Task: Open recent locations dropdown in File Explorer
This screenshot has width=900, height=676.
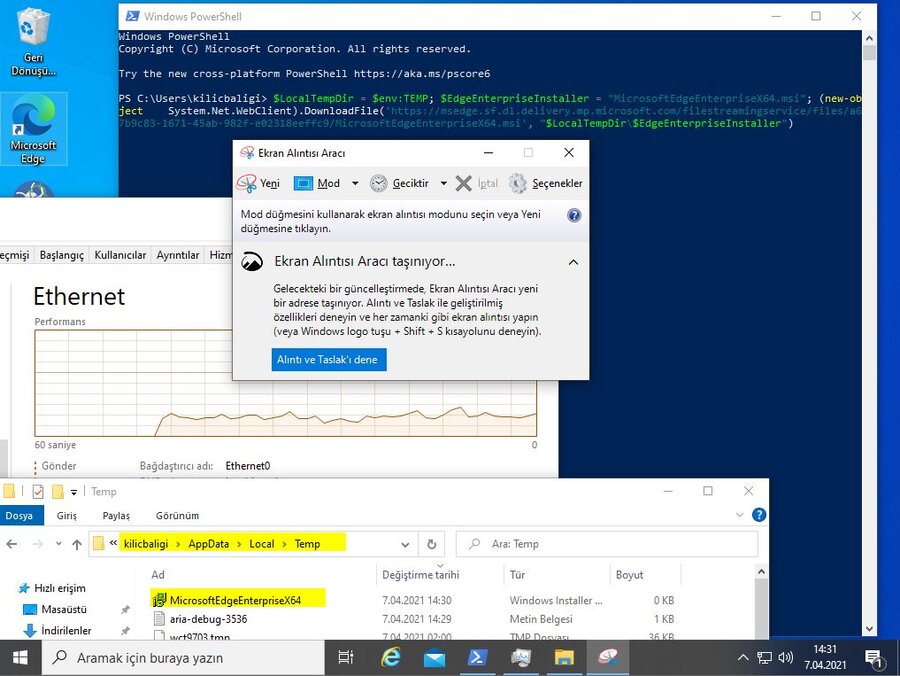Action: click(x=59, y=544)
